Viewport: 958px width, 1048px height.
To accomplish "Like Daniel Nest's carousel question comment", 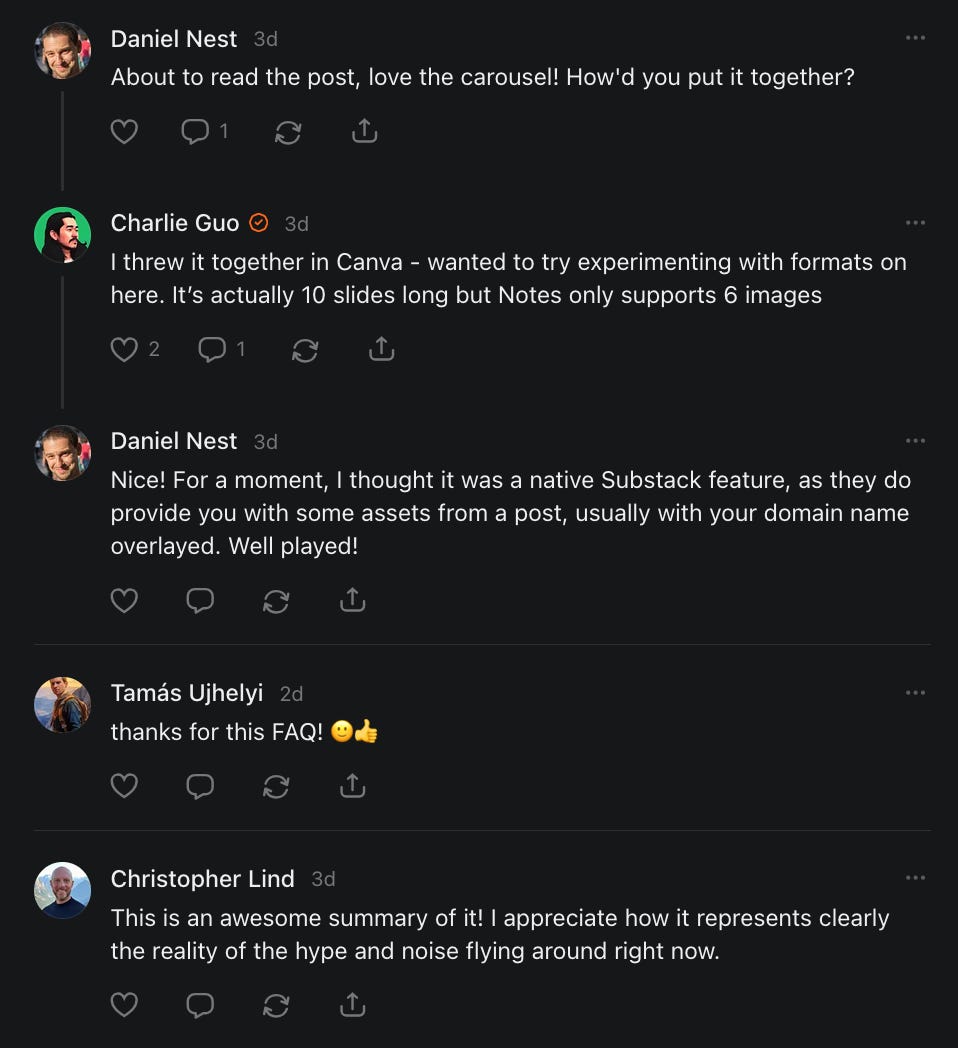I will [x=124, y=131].
